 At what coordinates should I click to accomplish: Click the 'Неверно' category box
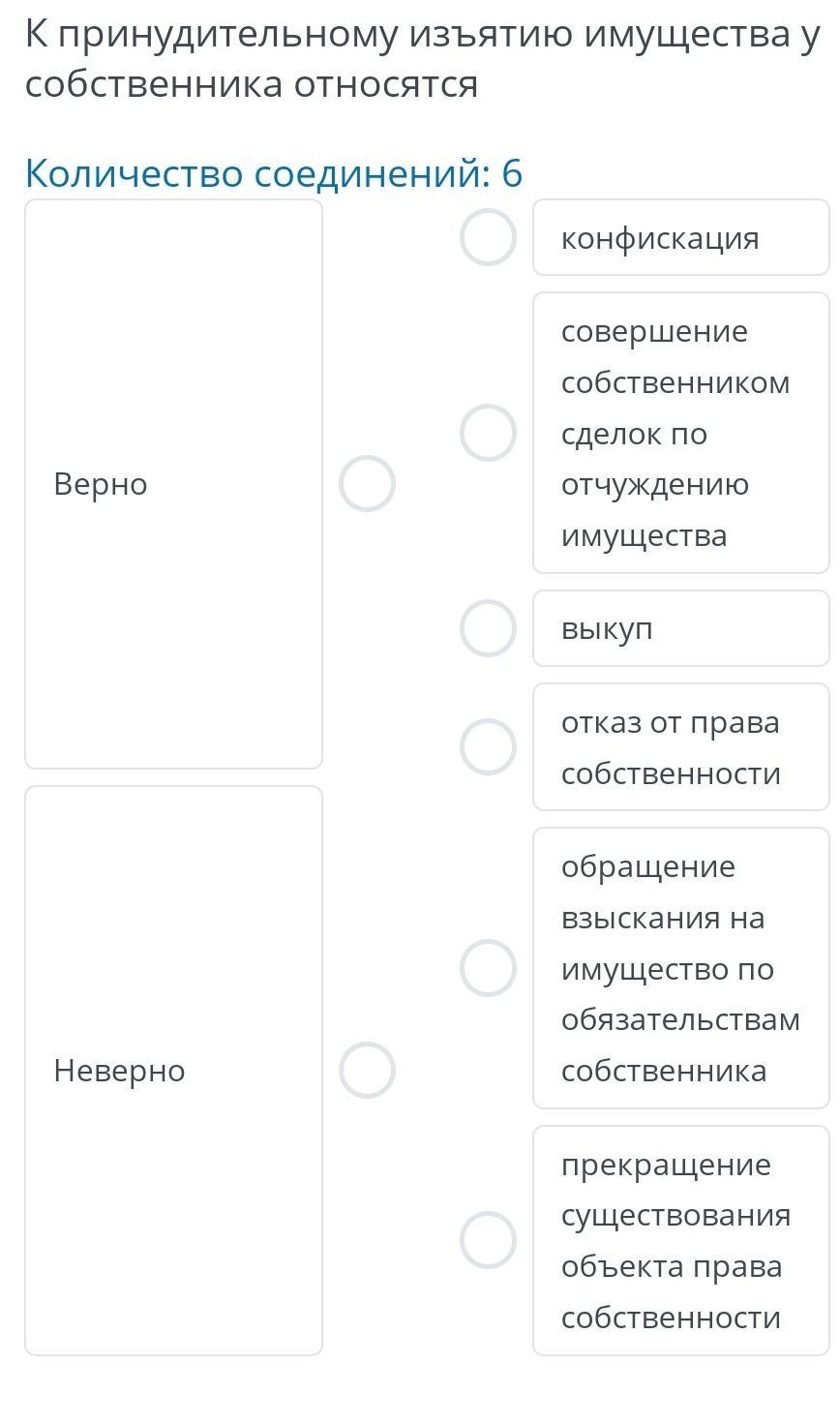[x=173, y=1070]
